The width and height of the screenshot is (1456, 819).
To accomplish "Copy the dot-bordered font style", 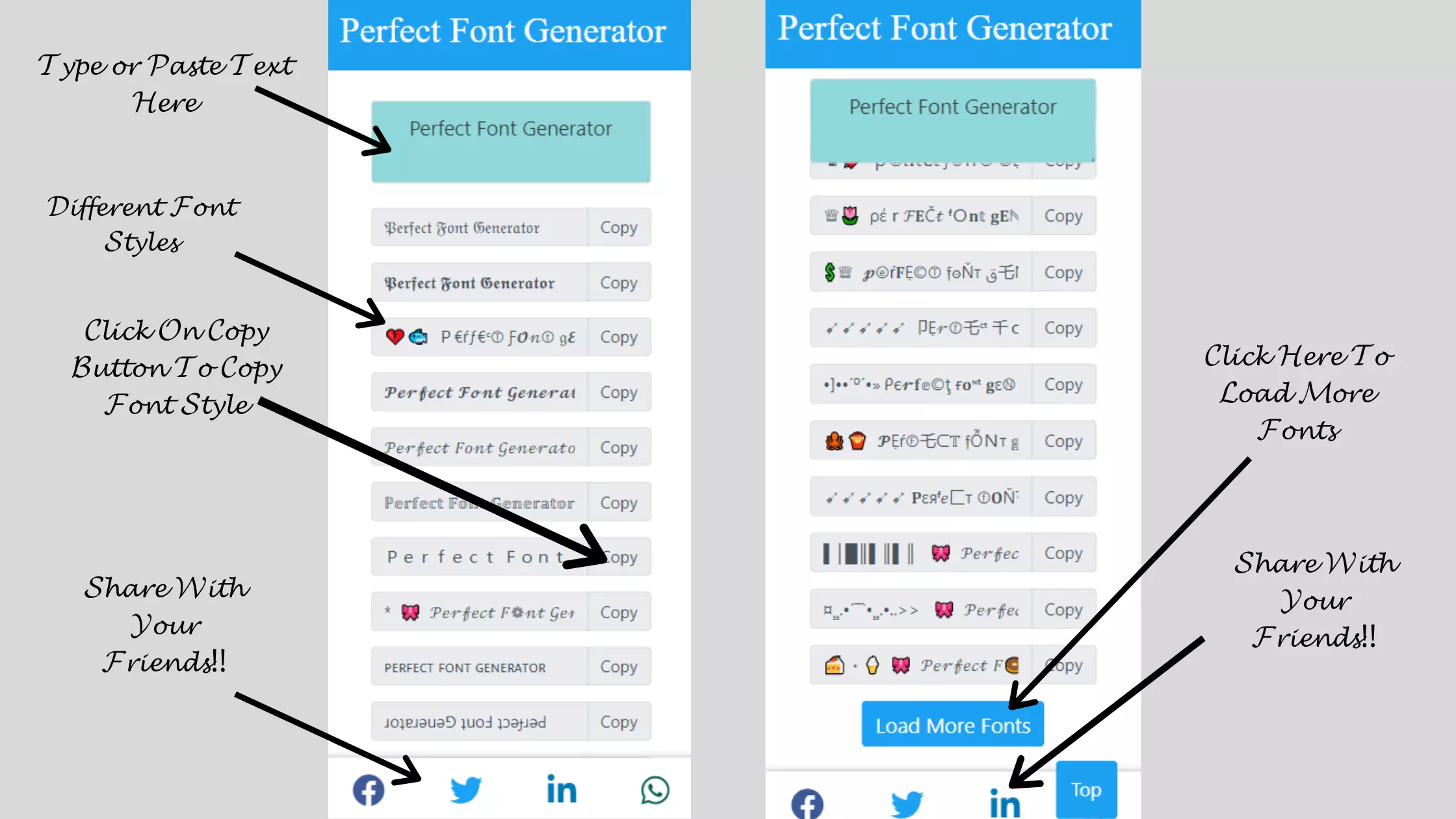I will (1062, 384).
